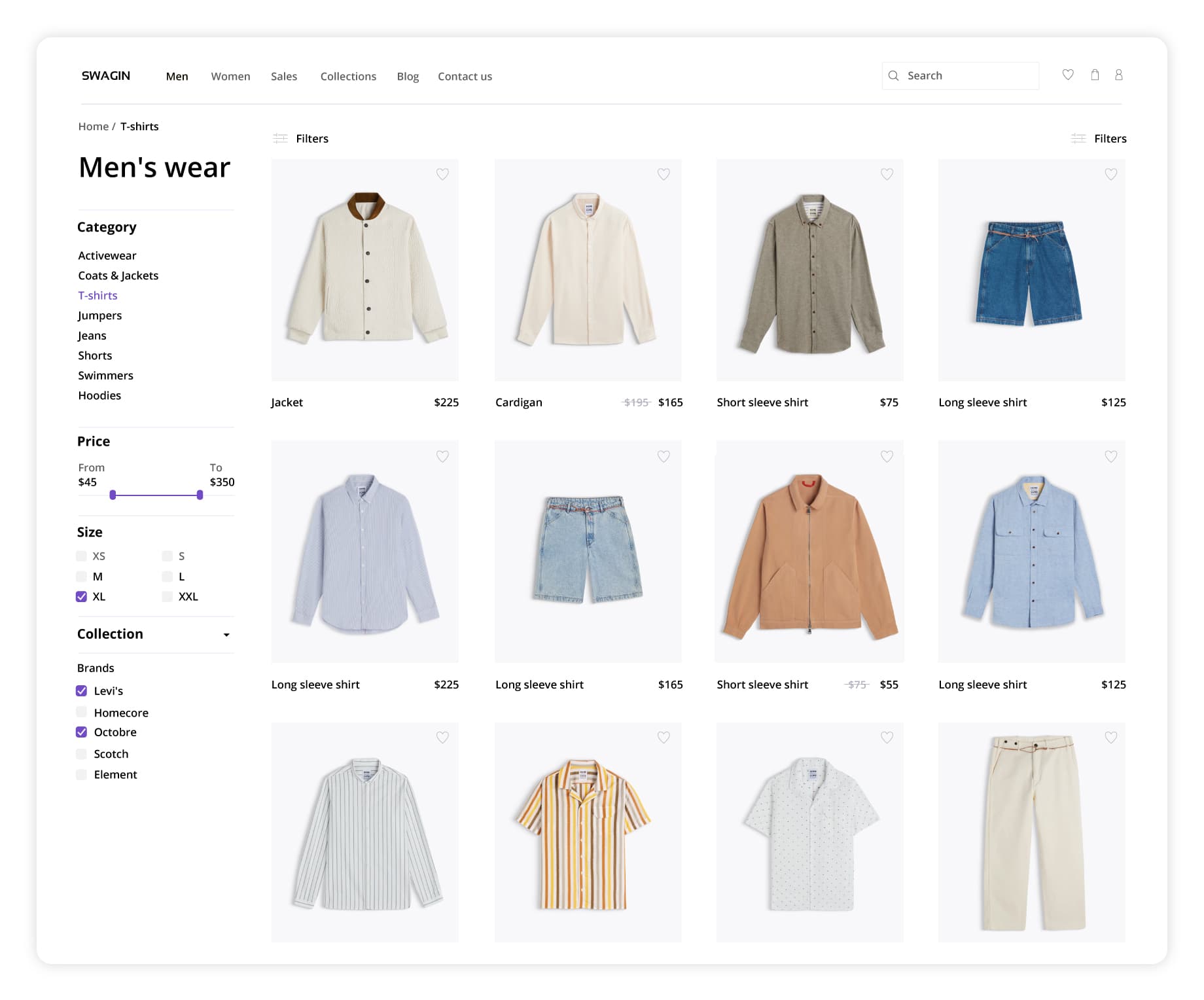Enable the Homecore brand checkbox
Image resolution: width=1204 pixels, height=1000 pixels.
[x=82, y=712]
